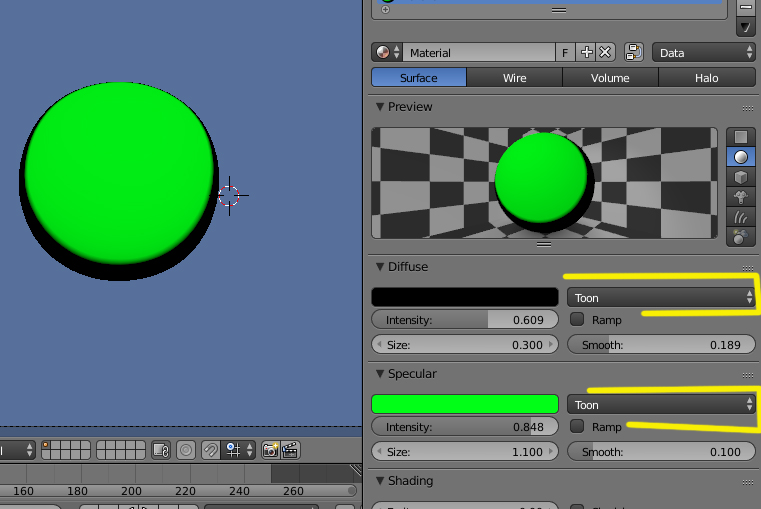Collapse the Specular panel
Screen dimensions: 761x509
(380, 374)
